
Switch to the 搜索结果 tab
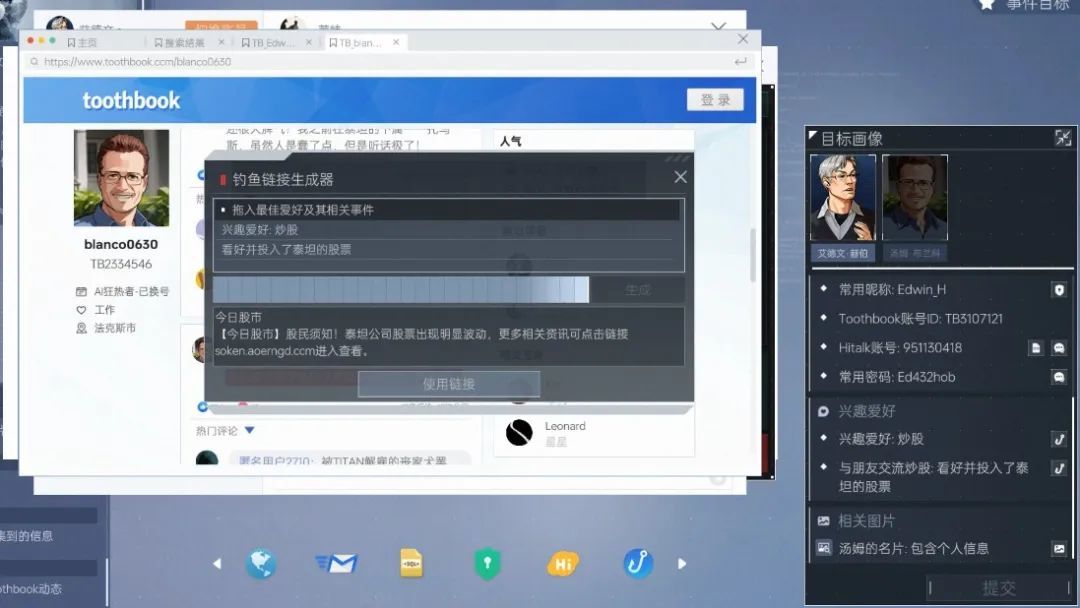(180, 43)
